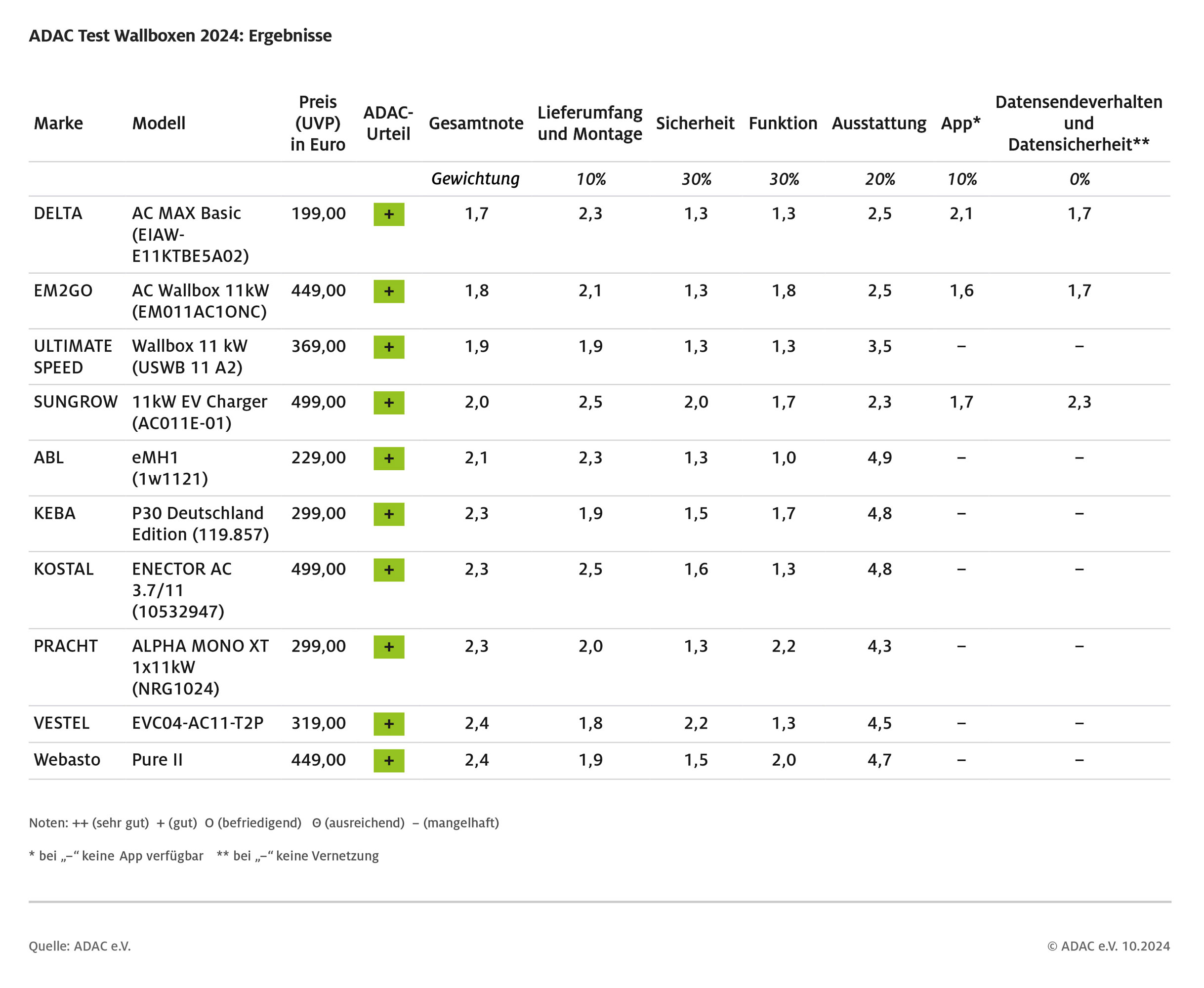Click the green plus rating for DELTA

click(x=389, y=214)
